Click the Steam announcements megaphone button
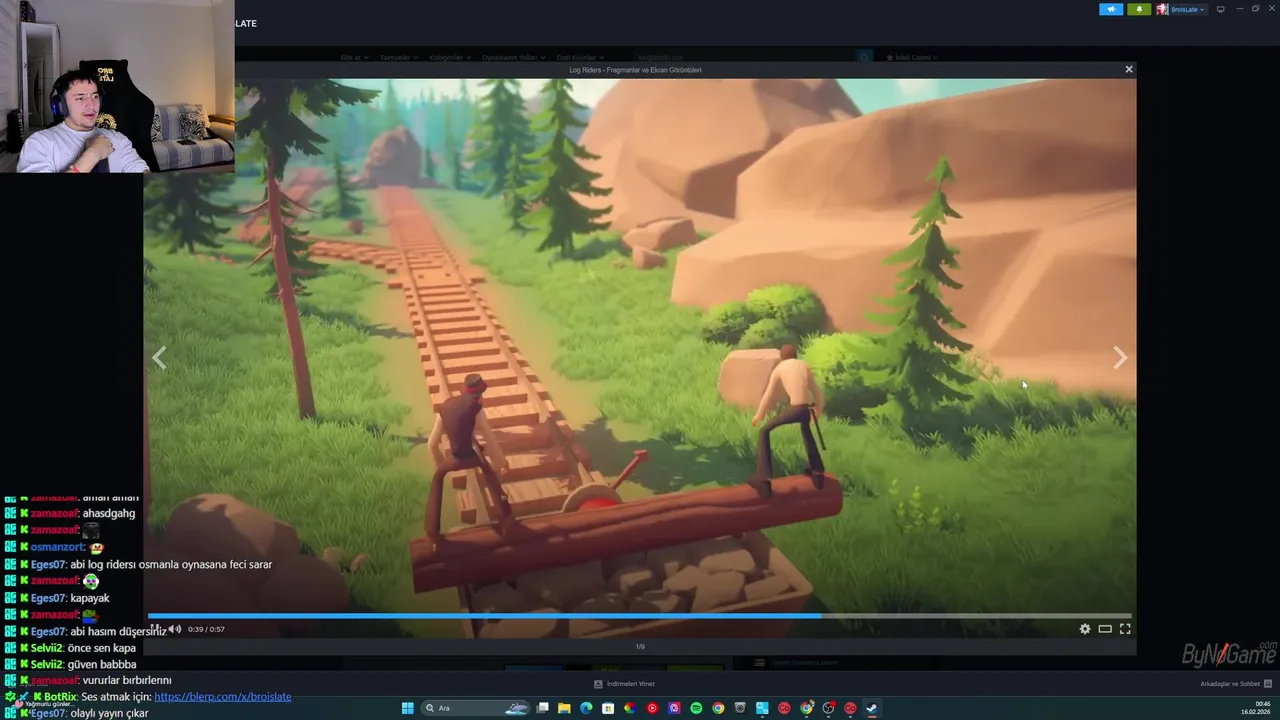1280x720 pixels. [x=1111, y=9]
